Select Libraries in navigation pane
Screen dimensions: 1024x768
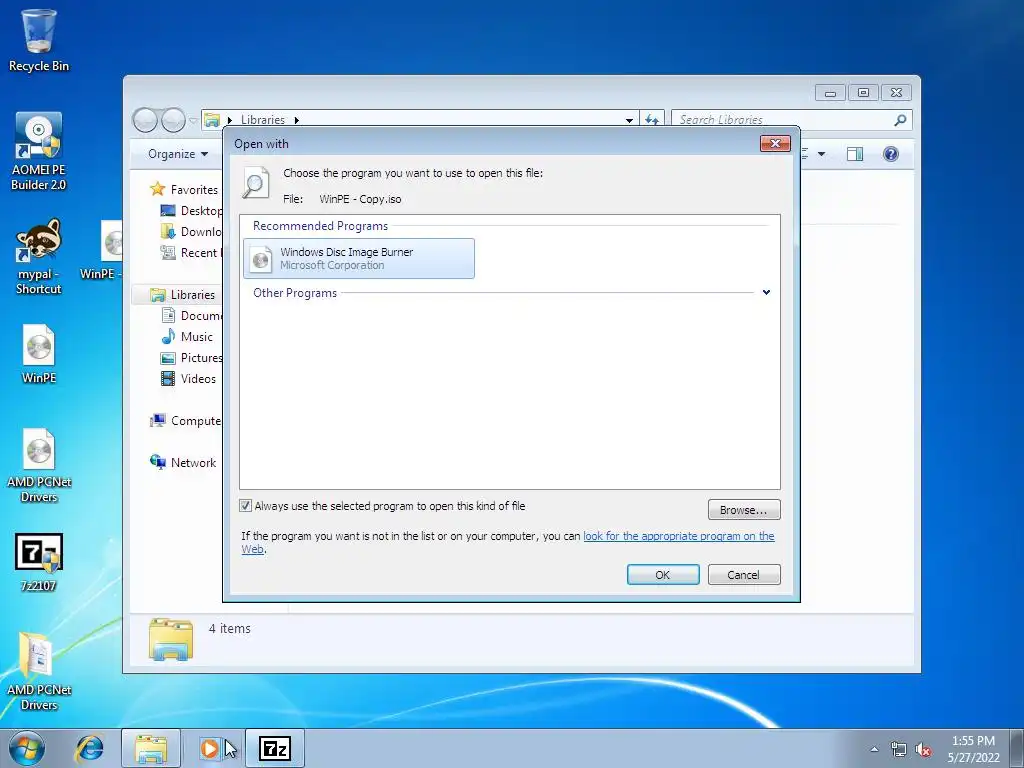tap(183, 295)
